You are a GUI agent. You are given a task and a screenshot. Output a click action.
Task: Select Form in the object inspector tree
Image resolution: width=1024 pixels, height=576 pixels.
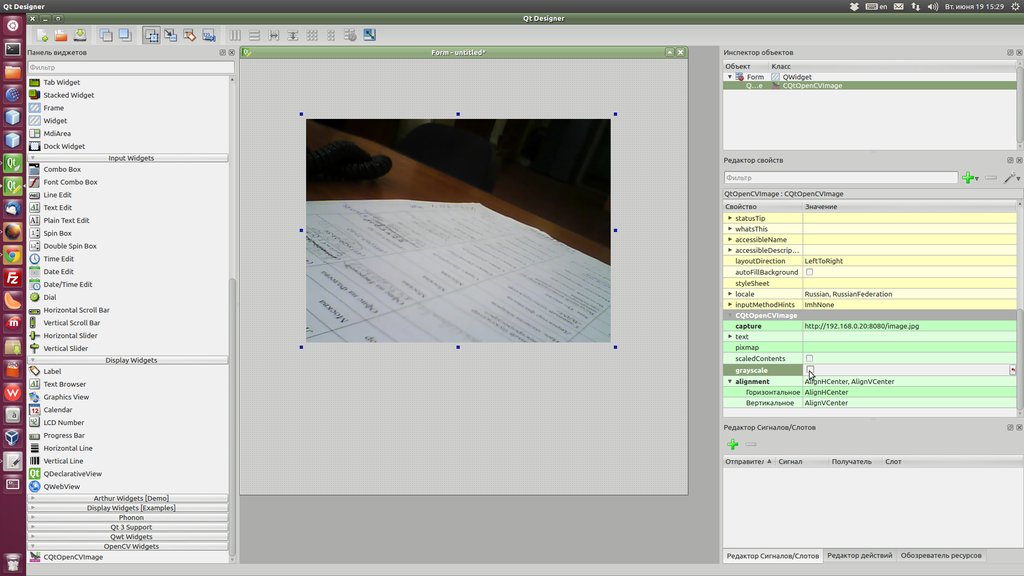coord(755,77)
